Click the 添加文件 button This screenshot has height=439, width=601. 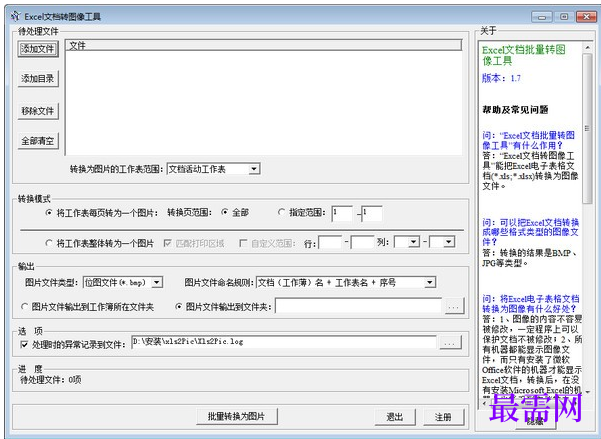38,49
